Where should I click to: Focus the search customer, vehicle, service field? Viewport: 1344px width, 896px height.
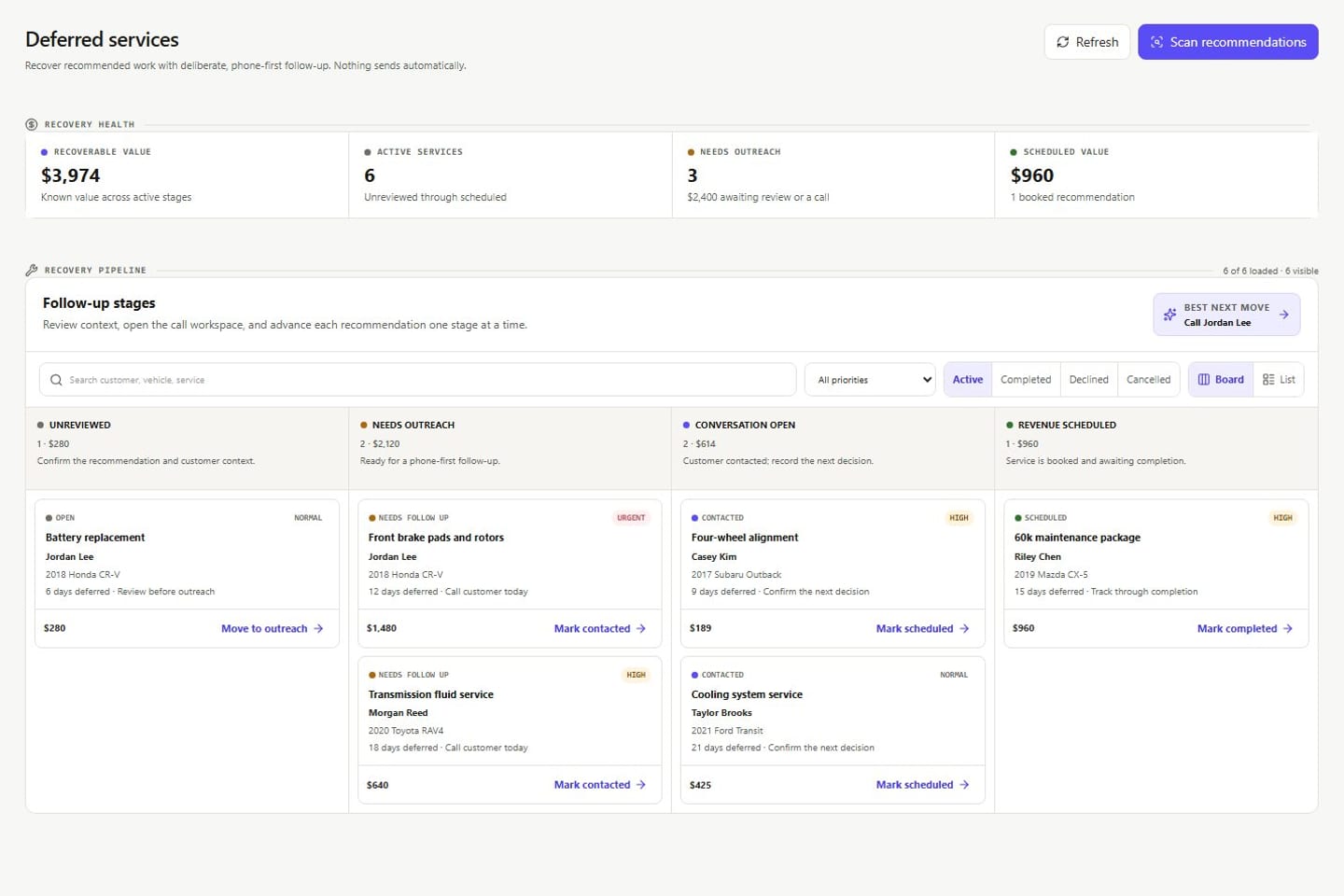click(417, 380)
